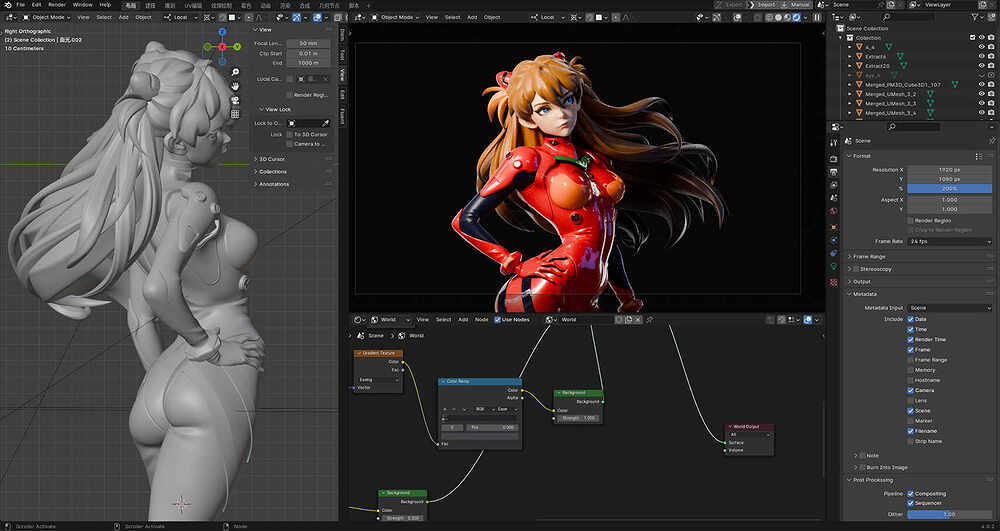
Task: Enable the Frame Range metadata checkbox
Action: tap(911, 360)
